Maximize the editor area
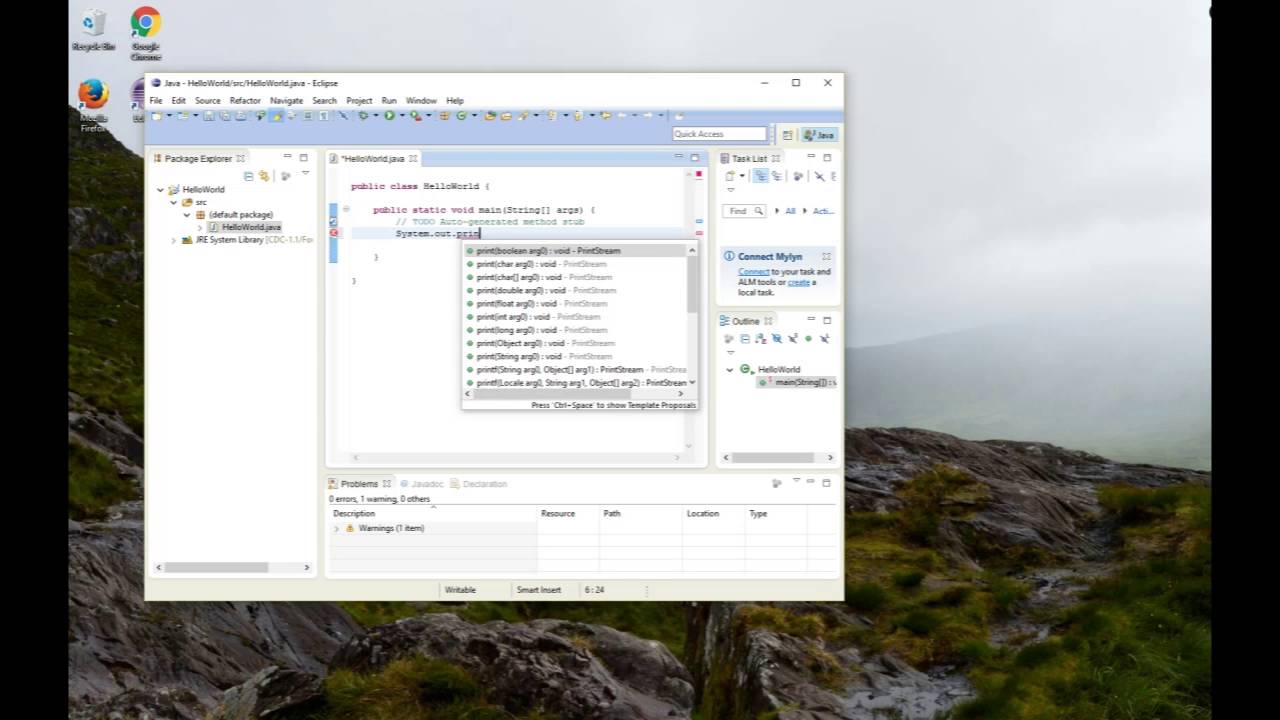The image size is (1280, 720). click(x=694, y=157)
